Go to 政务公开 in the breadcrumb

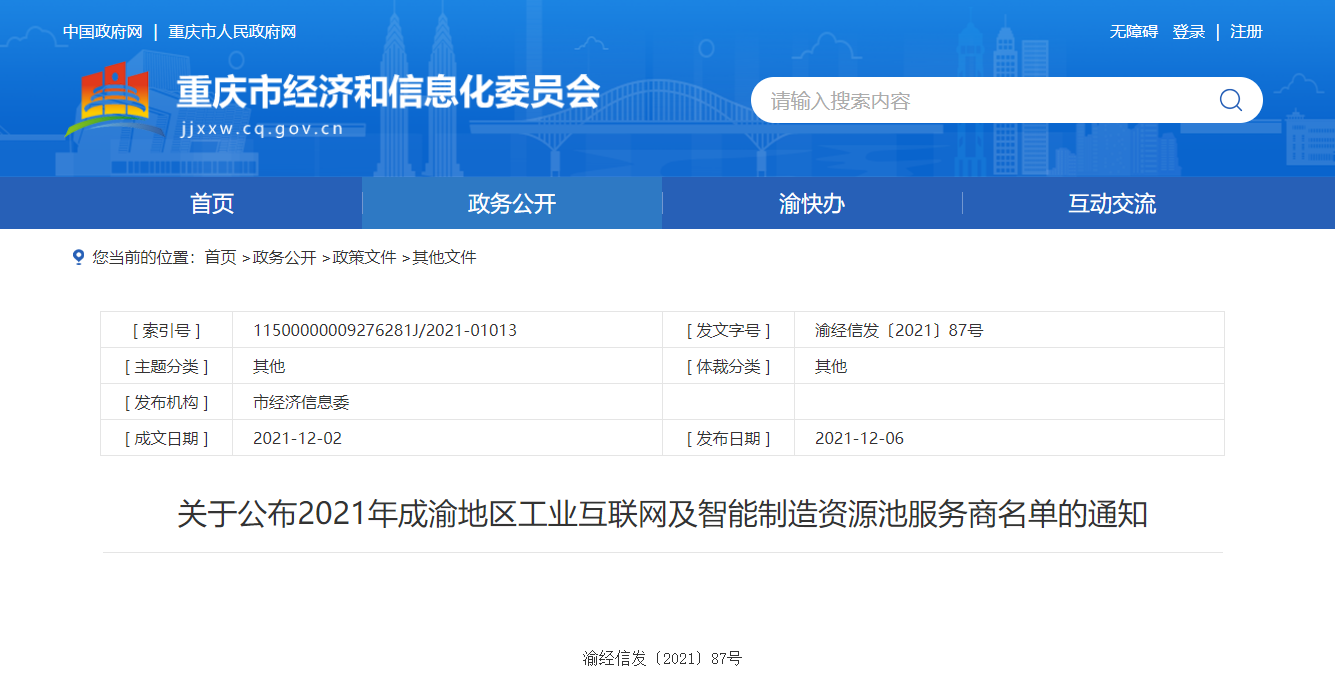pyautogui.click(x=285, y=257)
